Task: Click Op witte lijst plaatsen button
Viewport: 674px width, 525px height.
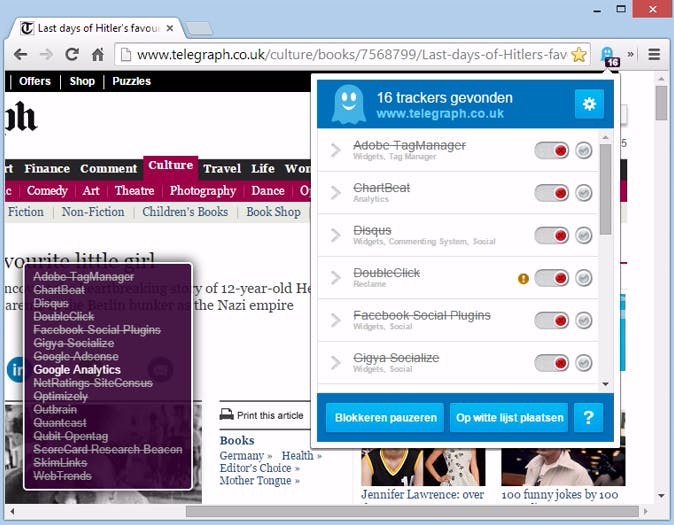Action: pos(509,418)
